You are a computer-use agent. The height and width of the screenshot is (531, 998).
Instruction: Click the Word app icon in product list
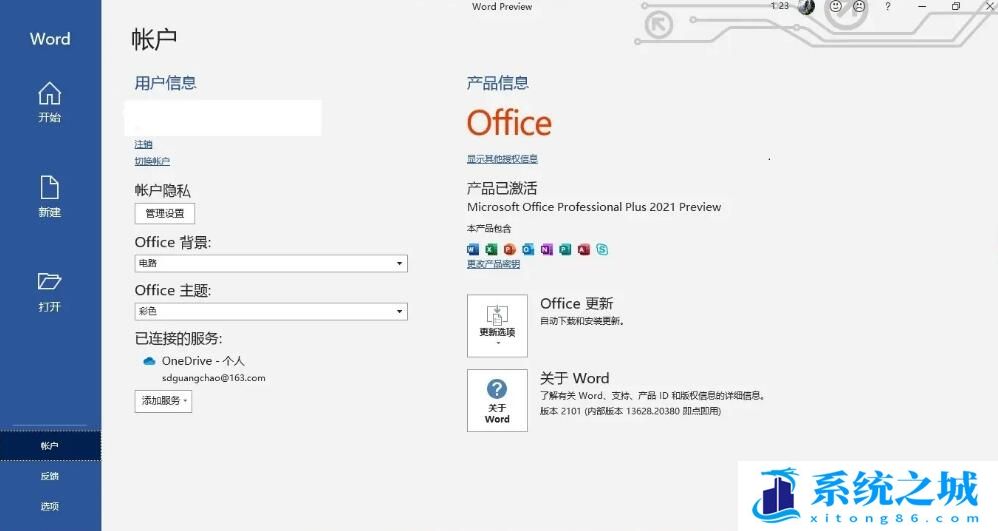tap(473, 249)
